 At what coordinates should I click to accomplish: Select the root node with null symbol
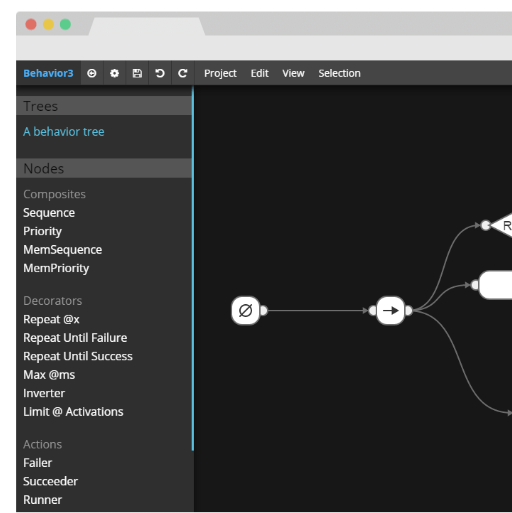pos(246,311)
